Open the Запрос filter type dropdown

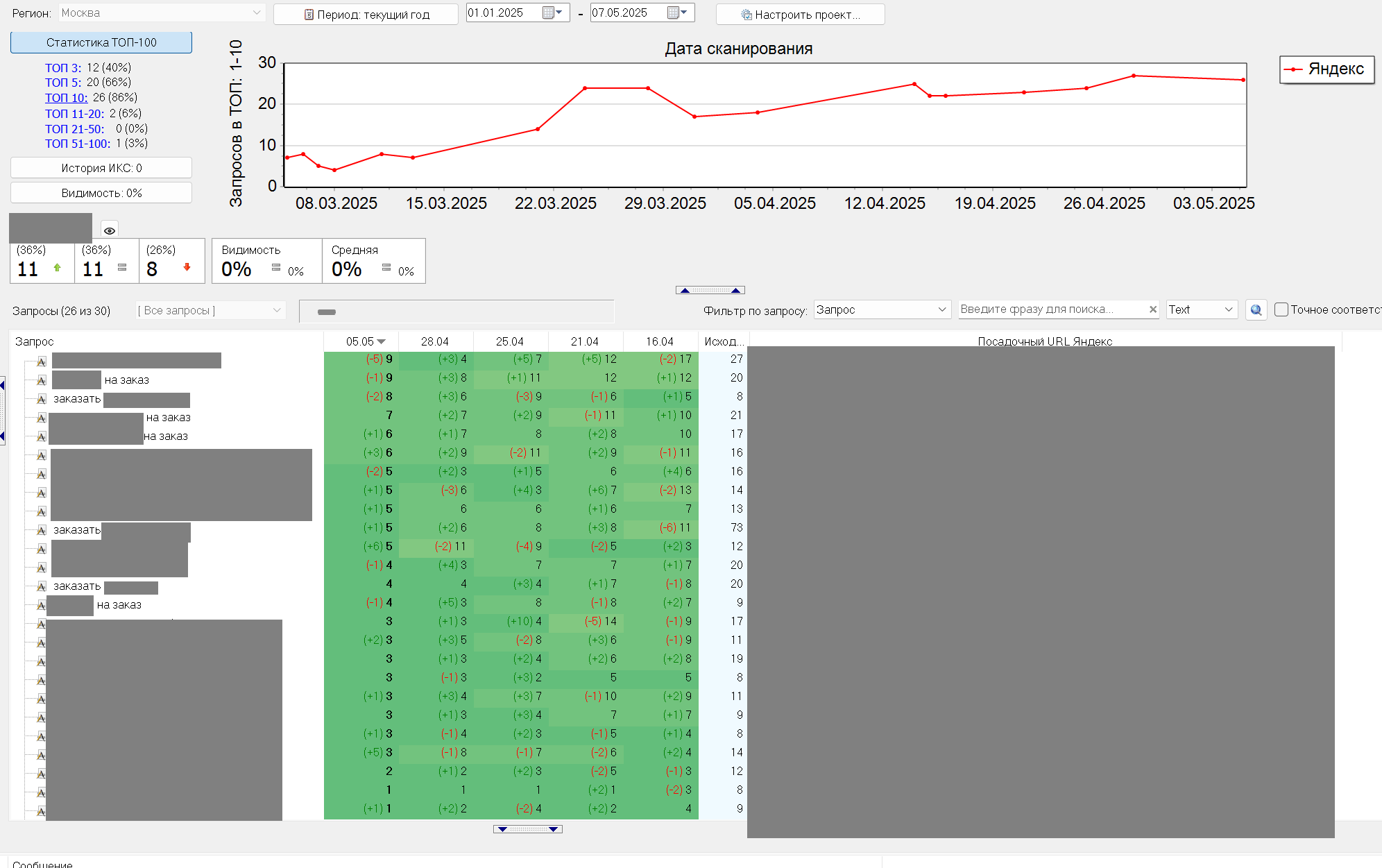click(882, 309)
